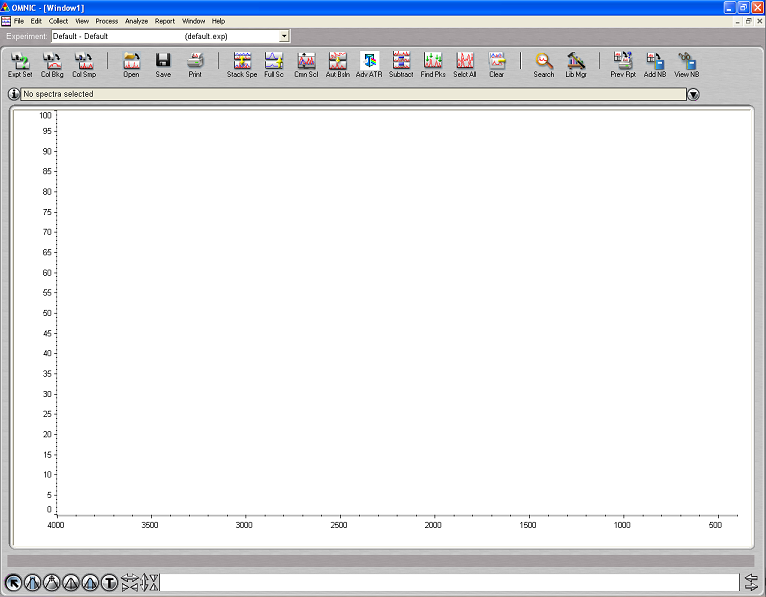Expand spectrum title list dropdown arrow
Viewport: 766px width, 597px height.
[693, 94]
